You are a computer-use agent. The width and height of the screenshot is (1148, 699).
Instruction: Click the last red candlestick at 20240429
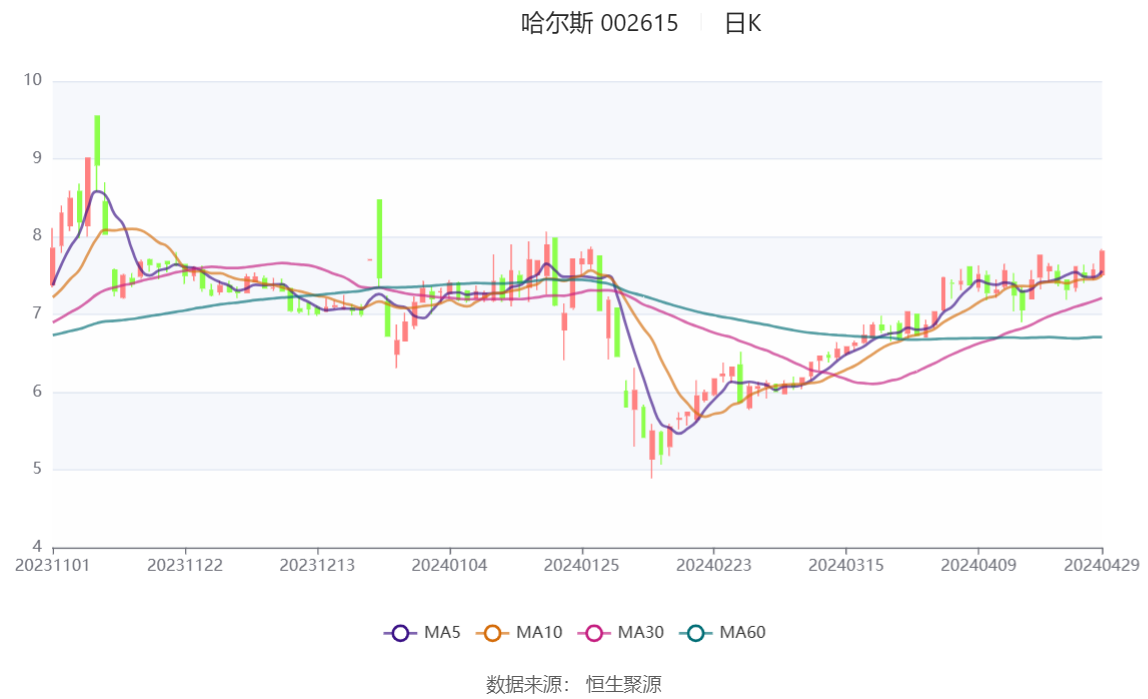(1101, 262)
